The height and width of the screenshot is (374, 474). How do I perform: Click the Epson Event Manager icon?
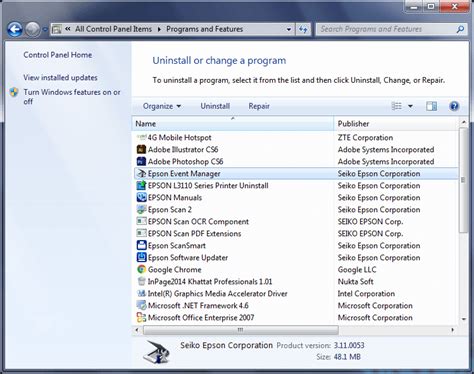coord(141,173)
